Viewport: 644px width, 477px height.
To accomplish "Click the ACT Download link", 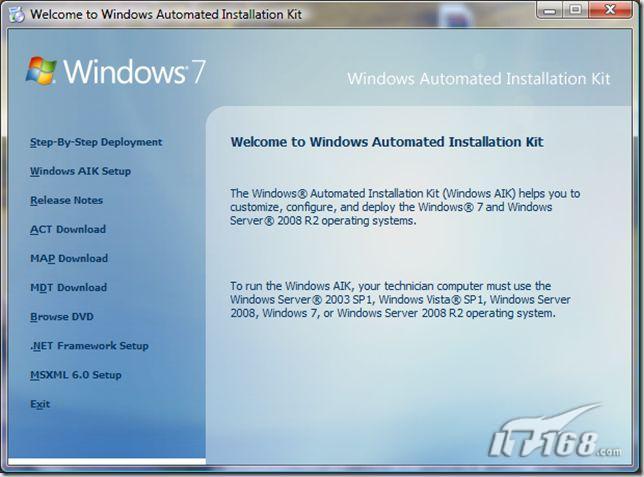I will tap(68, 229).
